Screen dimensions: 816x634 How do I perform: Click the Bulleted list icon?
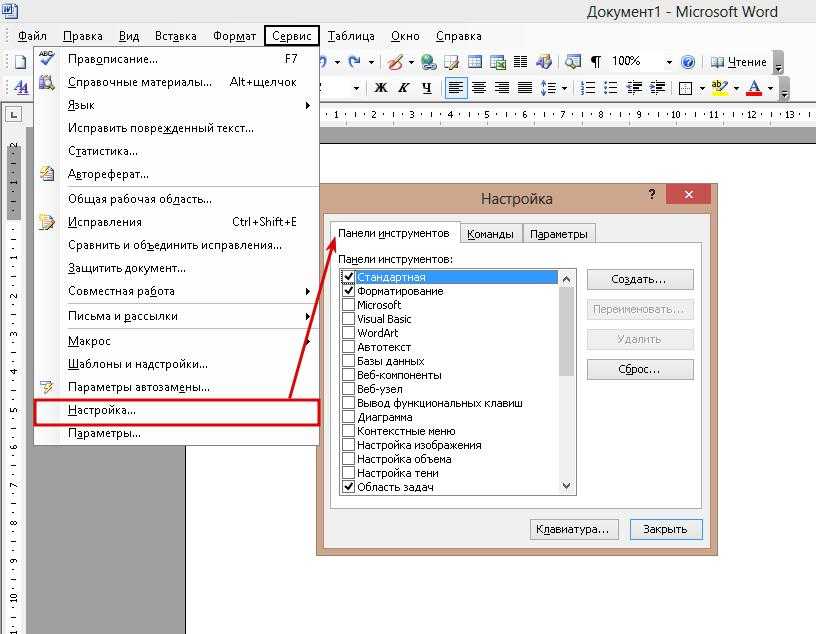610,87
